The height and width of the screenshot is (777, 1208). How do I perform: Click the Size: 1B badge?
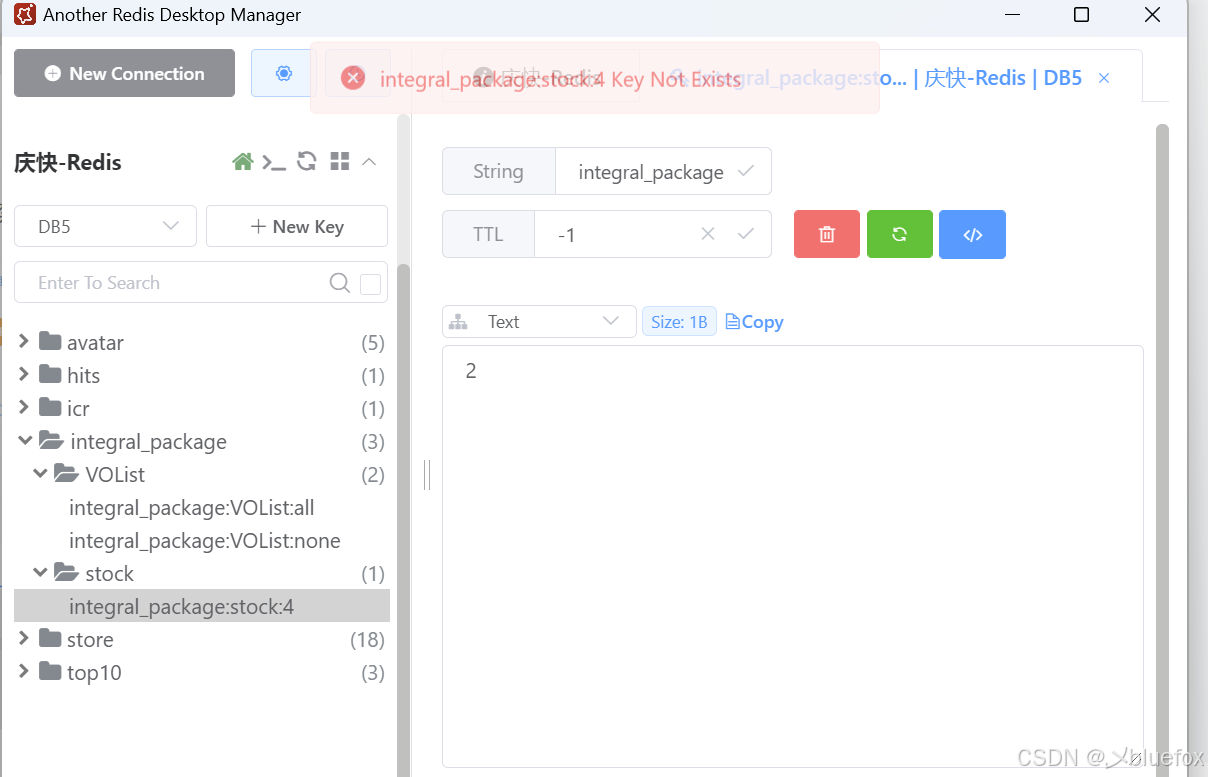(679, 322)
